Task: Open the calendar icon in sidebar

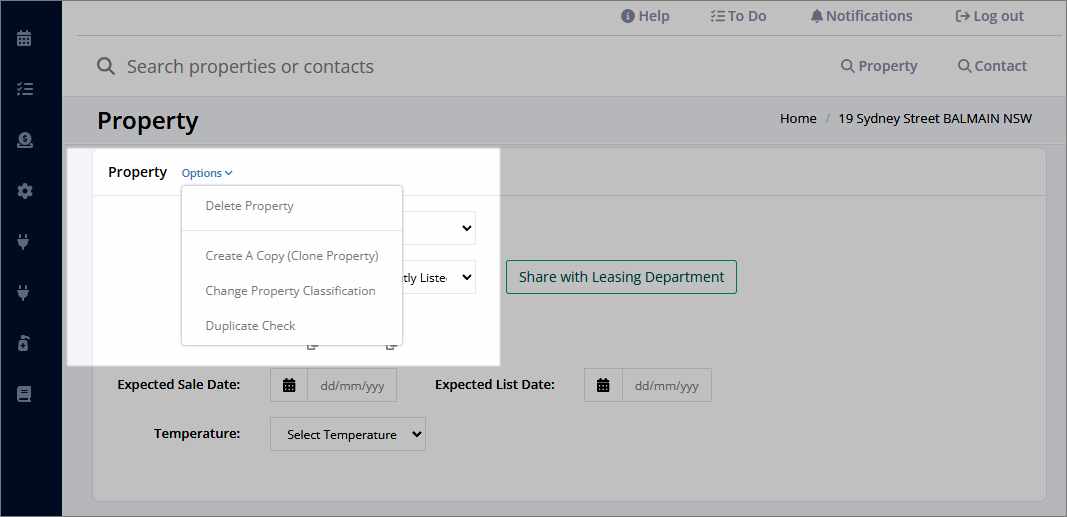Action: click(24, 38)
